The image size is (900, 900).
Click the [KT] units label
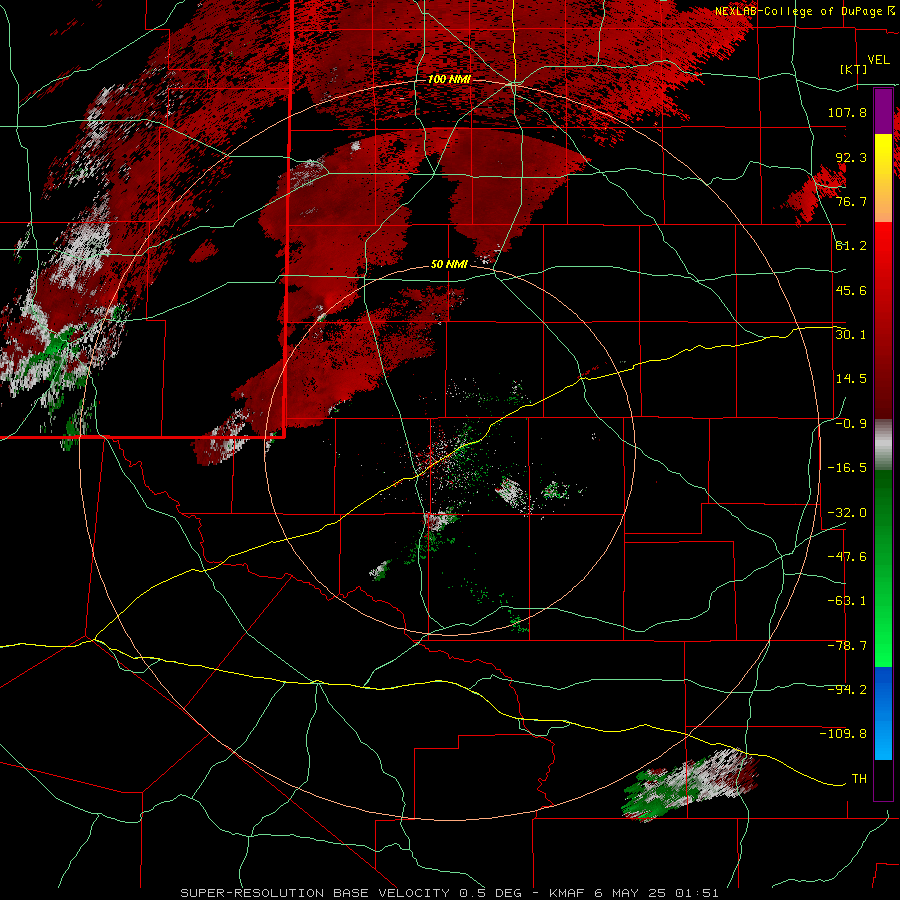(852, 69)
